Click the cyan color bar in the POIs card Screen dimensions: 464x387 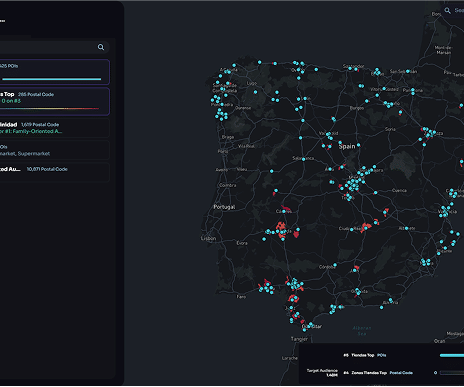(51, 79)
